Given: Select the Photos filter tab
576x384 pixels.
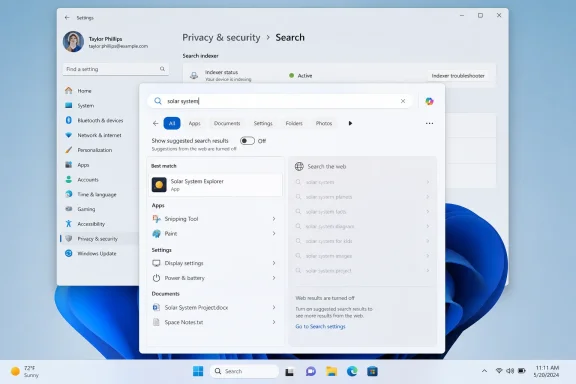Looking at the screenshot, I should (324, 123).
